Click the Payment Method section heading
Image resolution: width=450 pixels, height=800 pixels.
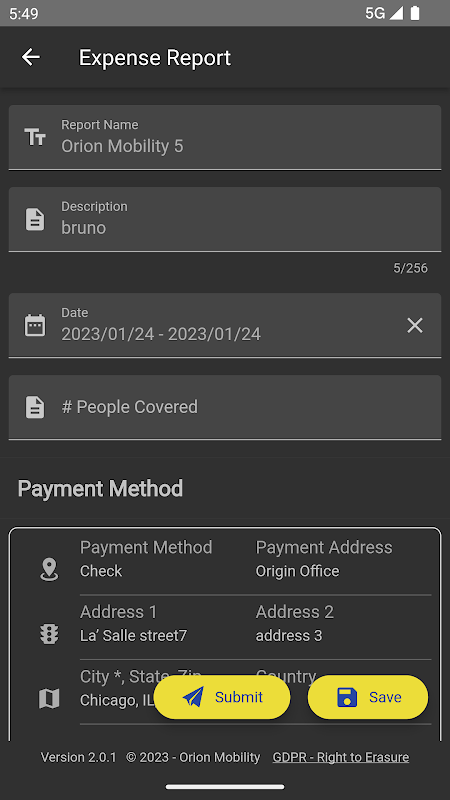[101, 489]
